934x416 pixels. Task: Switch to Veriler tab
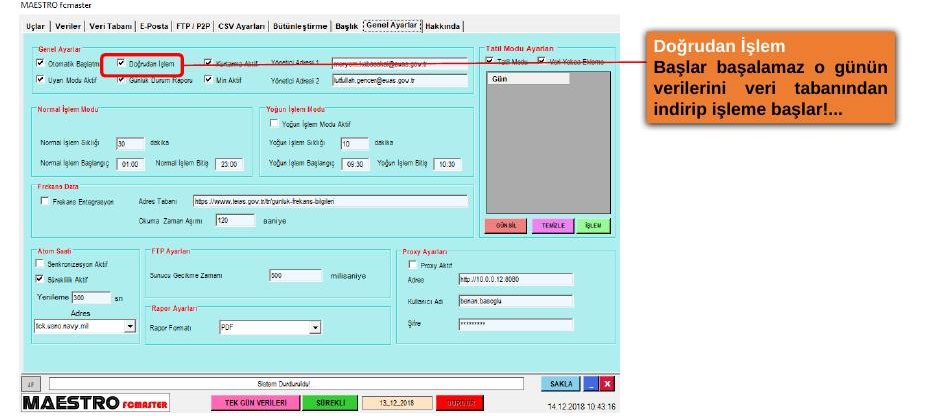click(x=68, y=26)
